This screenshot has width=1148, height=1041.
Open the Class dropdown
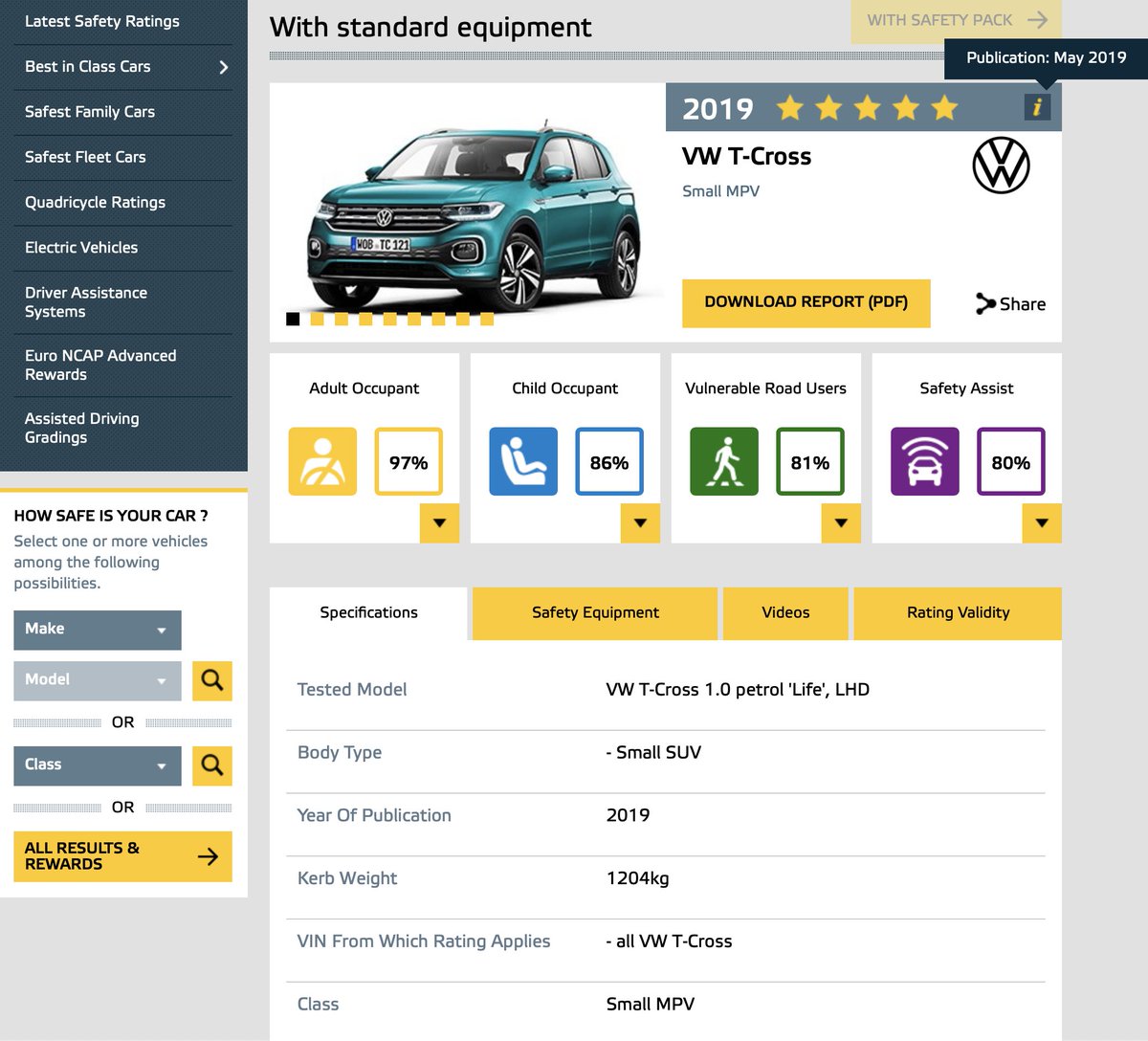pos(98,765)
